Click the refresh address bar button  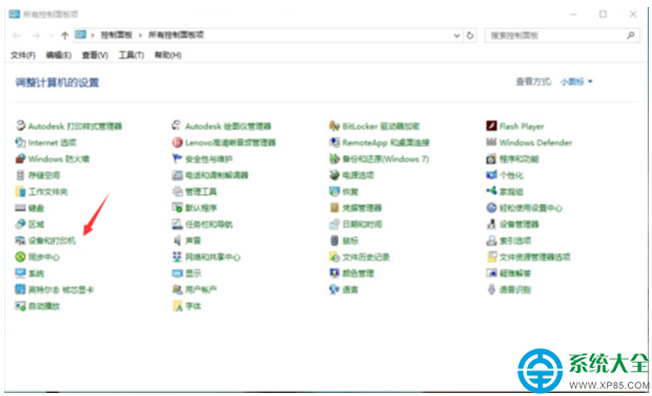[470, 35]
